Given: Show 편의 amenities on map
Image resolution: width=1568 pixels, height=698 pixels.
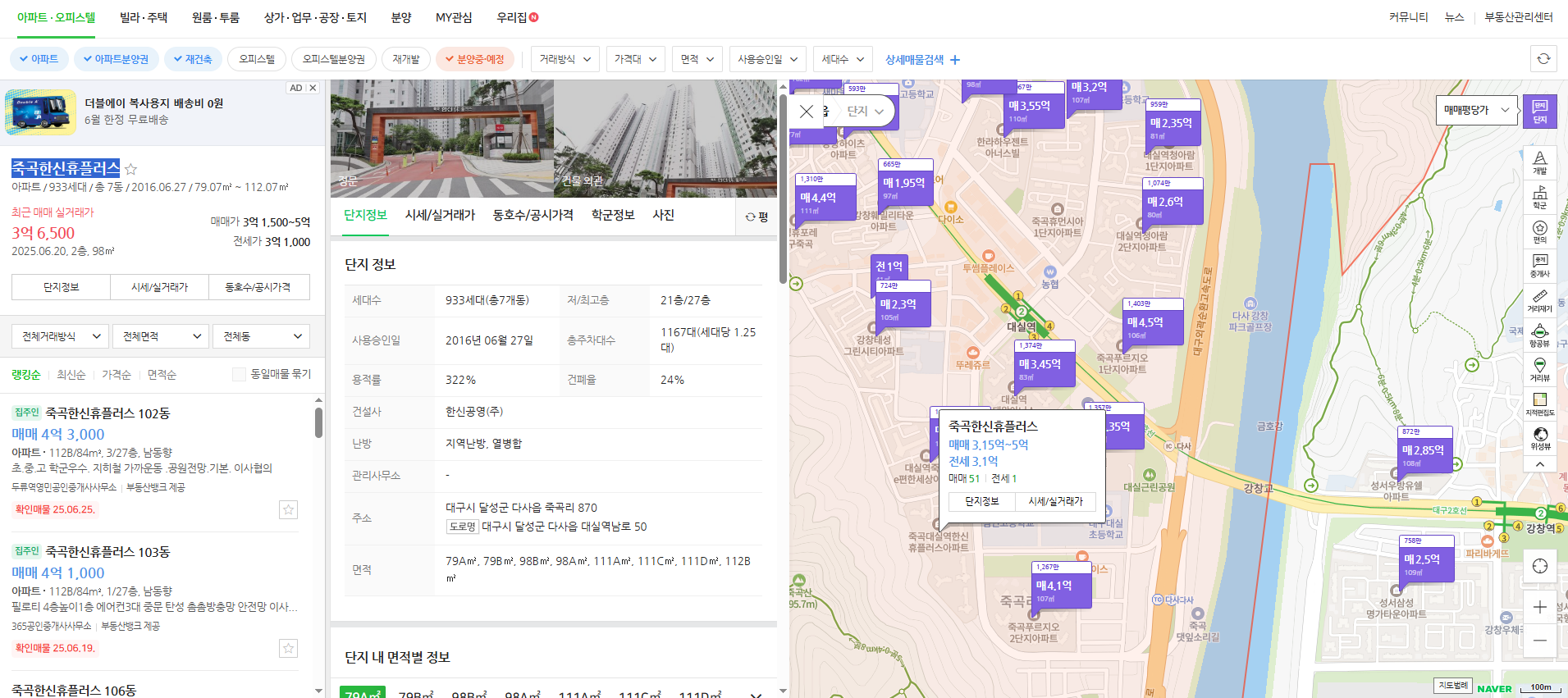Looking at the screenshot, I should pyautogui.click(x=1539, y=232).
